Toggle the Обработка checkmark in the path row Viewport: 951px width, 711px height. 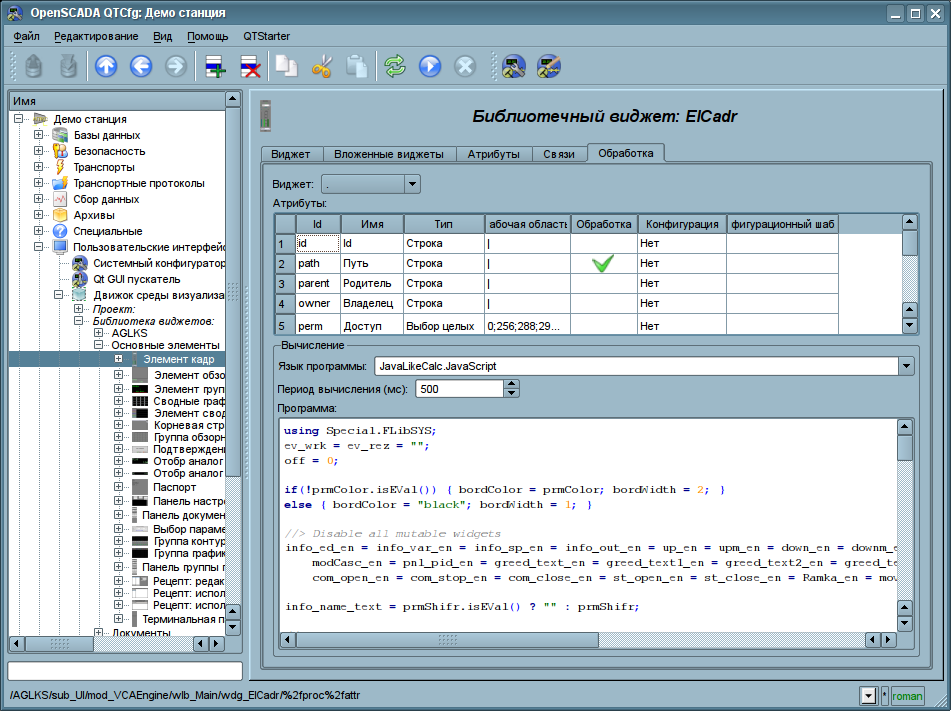603,264
